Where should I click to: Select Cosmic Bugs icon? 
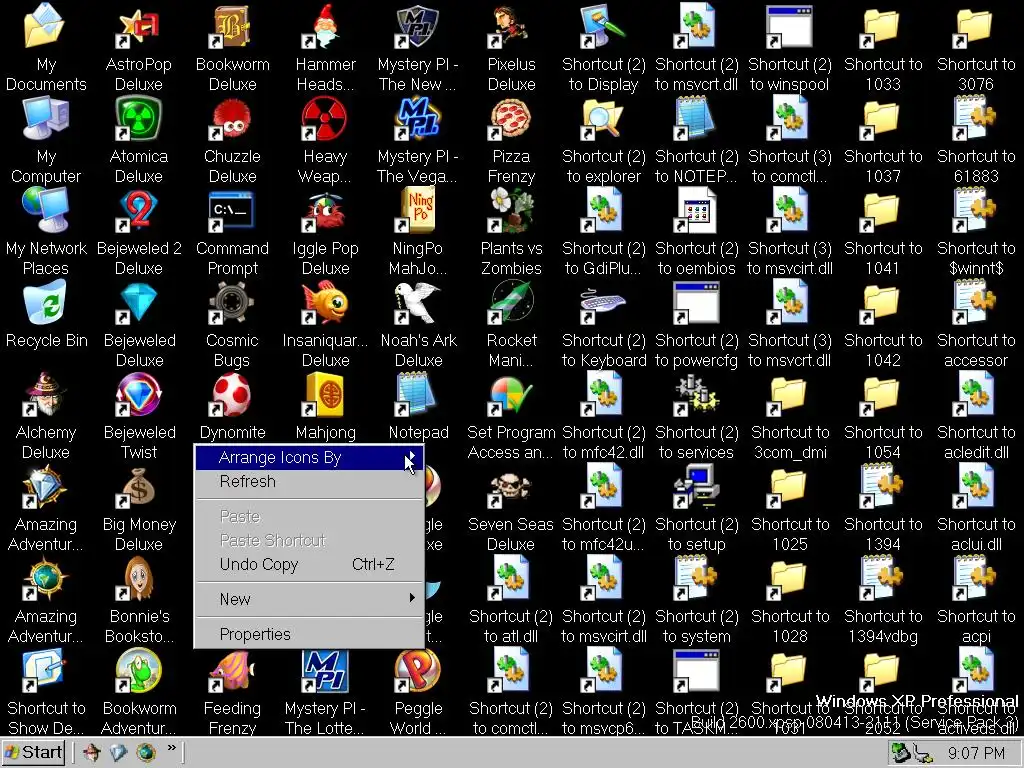pyautogui.click(x=232, y=302)
